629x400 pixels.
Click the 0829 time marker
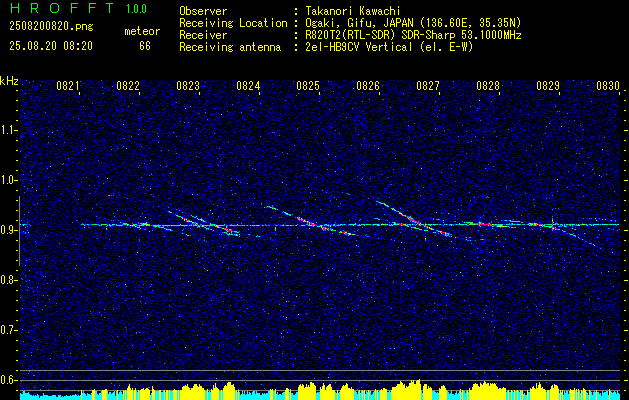click(548, 86)
